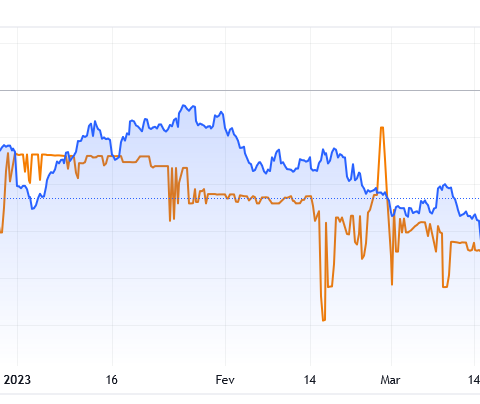Click the orange line's tallest spike near Mar
Image resolution: width=480 pixels, height=404 pixels.
[382, 128]
